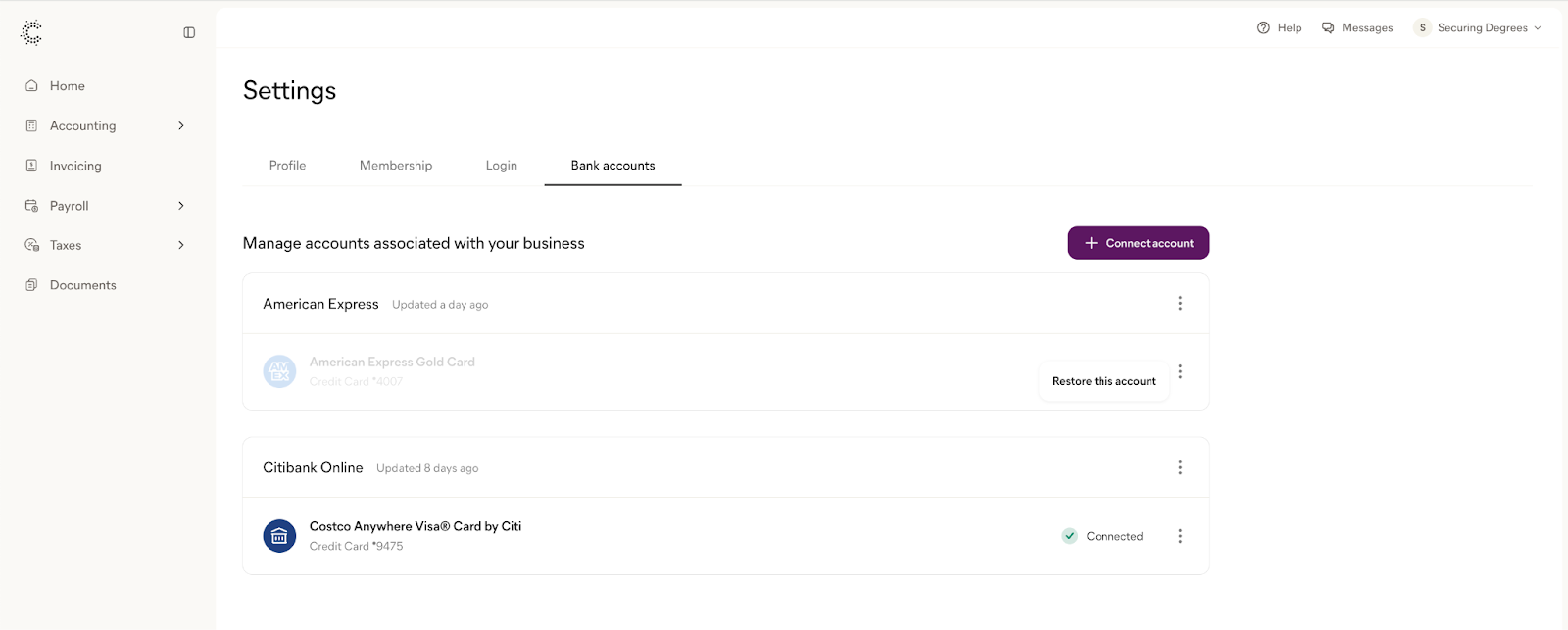
Task: Open Citibank Online three-dot menu
Action: (x=1180, y=467)
